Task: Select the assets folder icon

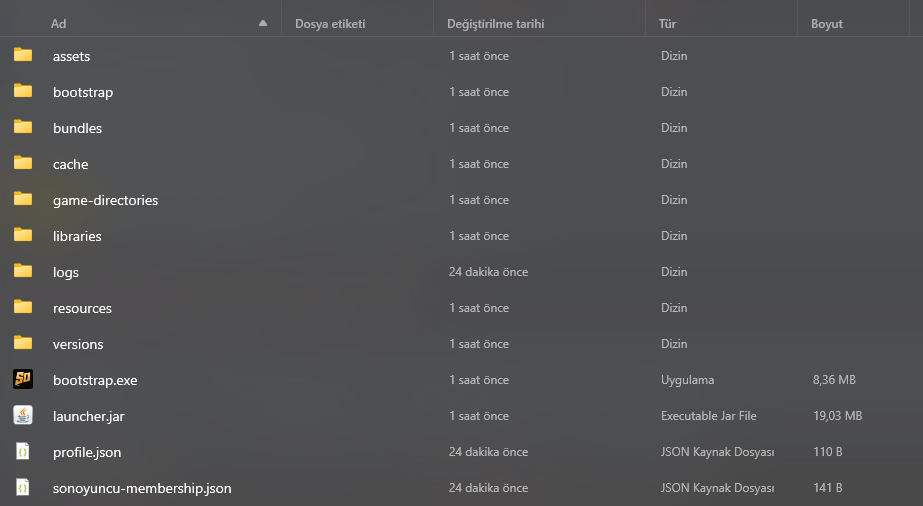Action: click(x=23, y=55)
